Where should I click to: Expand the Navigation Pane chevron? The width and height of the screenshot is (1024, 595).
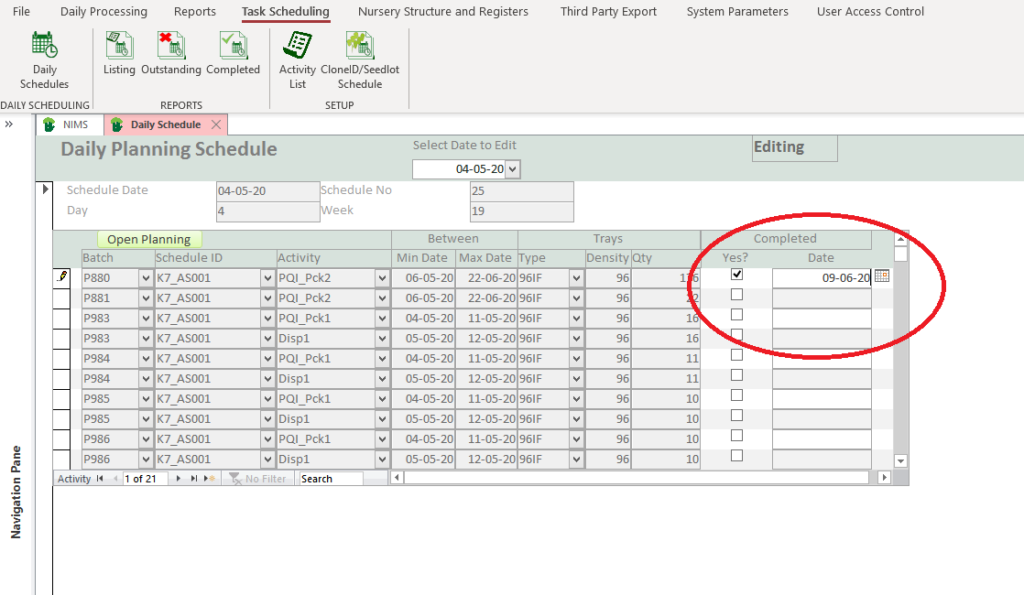[x=9, y=124]
